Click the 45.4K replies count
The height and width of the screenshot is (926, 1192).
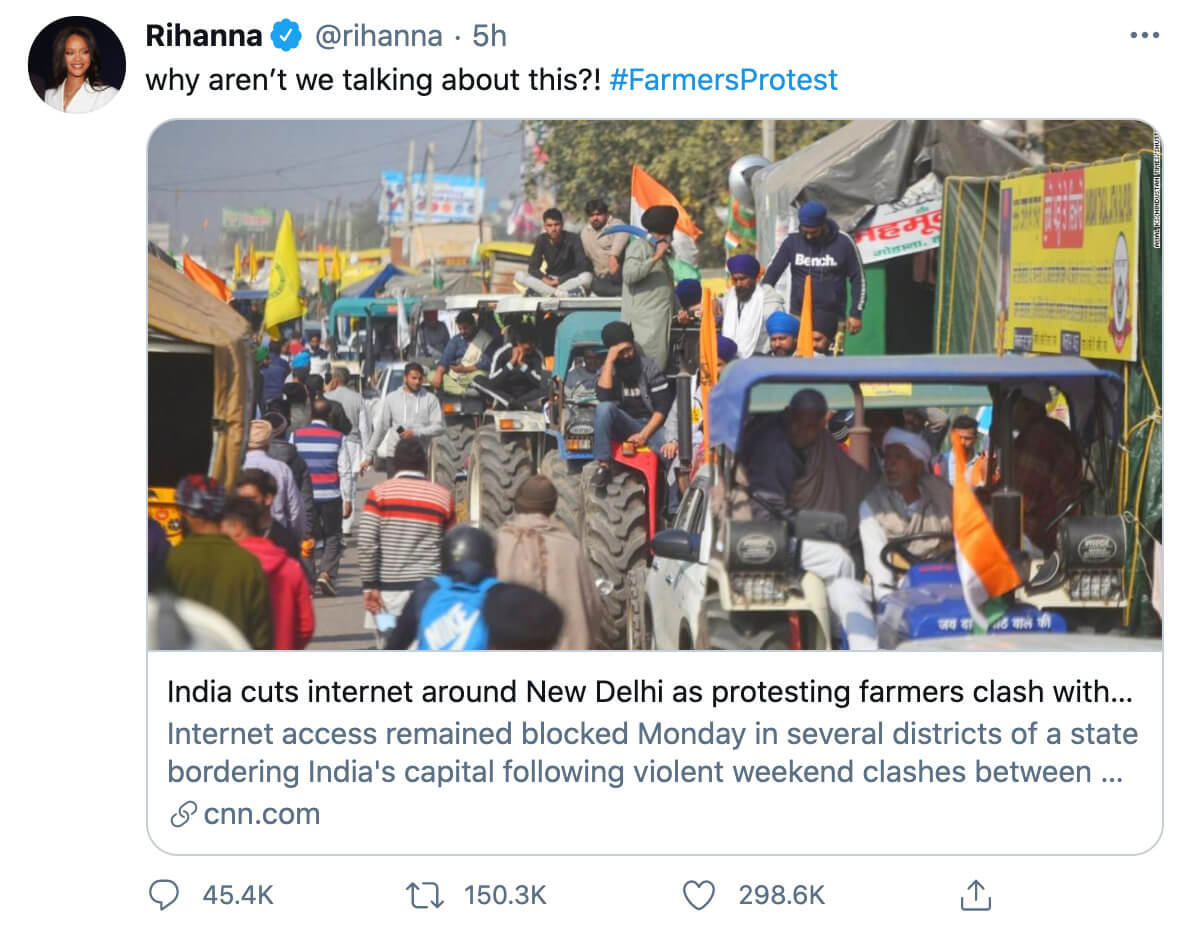click(238, 895)
